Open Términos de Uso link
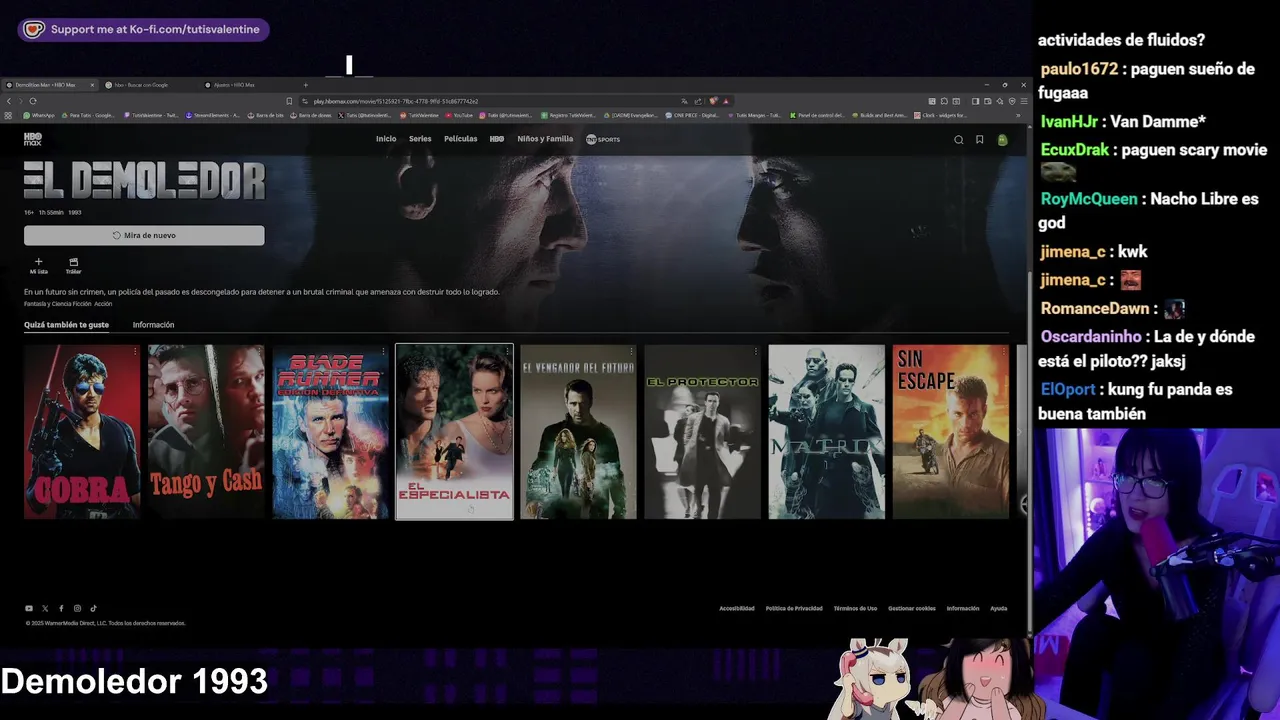This screenshot has width=1280, height=720. [x=855, y=608]
